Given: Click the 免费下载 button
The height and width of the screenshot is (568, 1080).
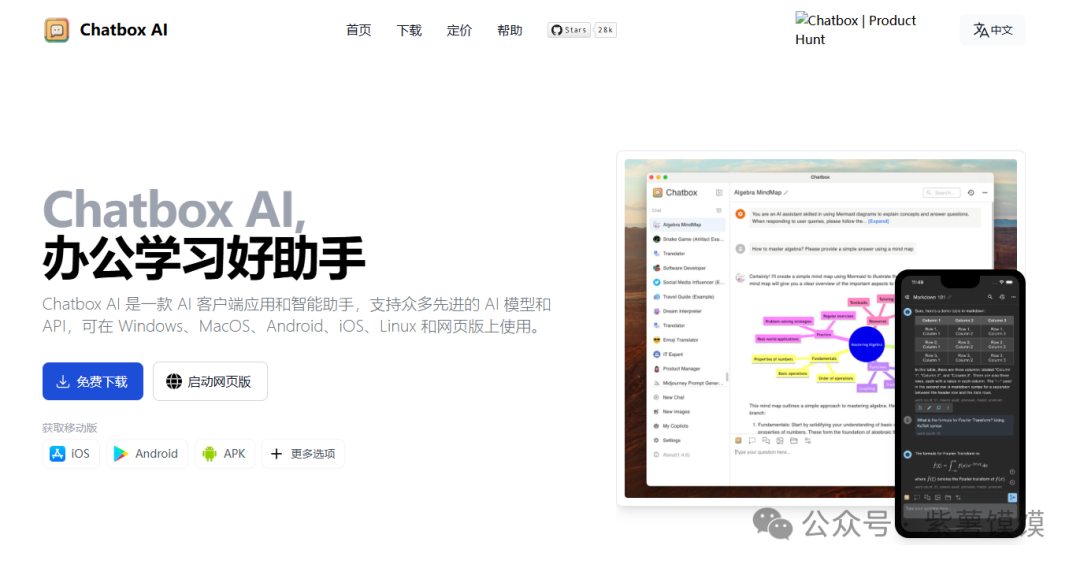Looking at the screenshot, I should point(93,381).
